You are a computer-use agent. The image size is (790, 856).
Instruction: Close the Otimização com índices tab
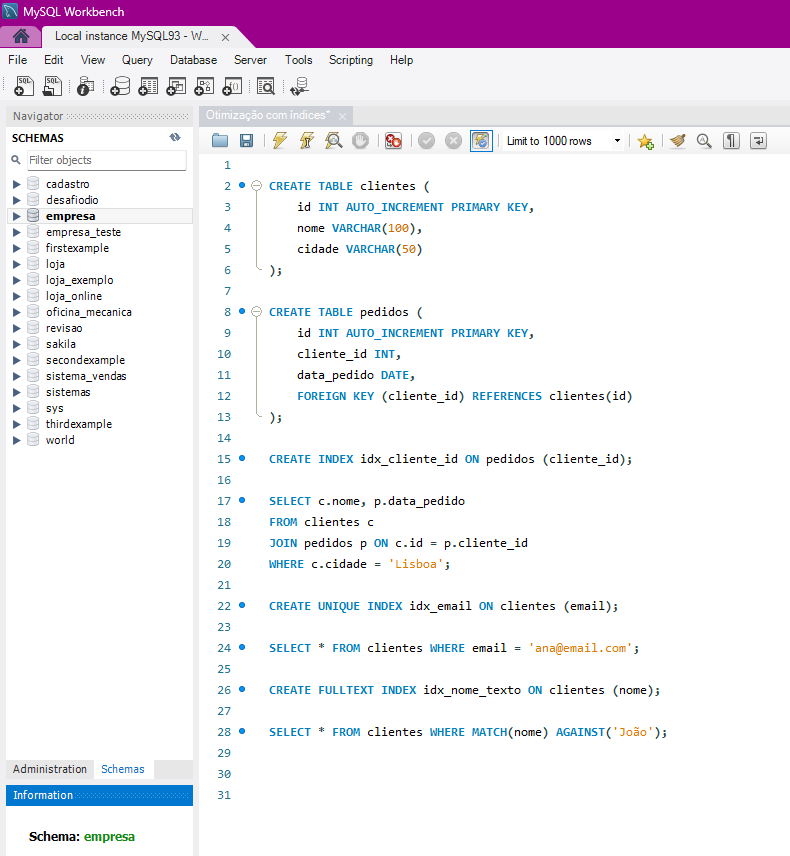342,116
